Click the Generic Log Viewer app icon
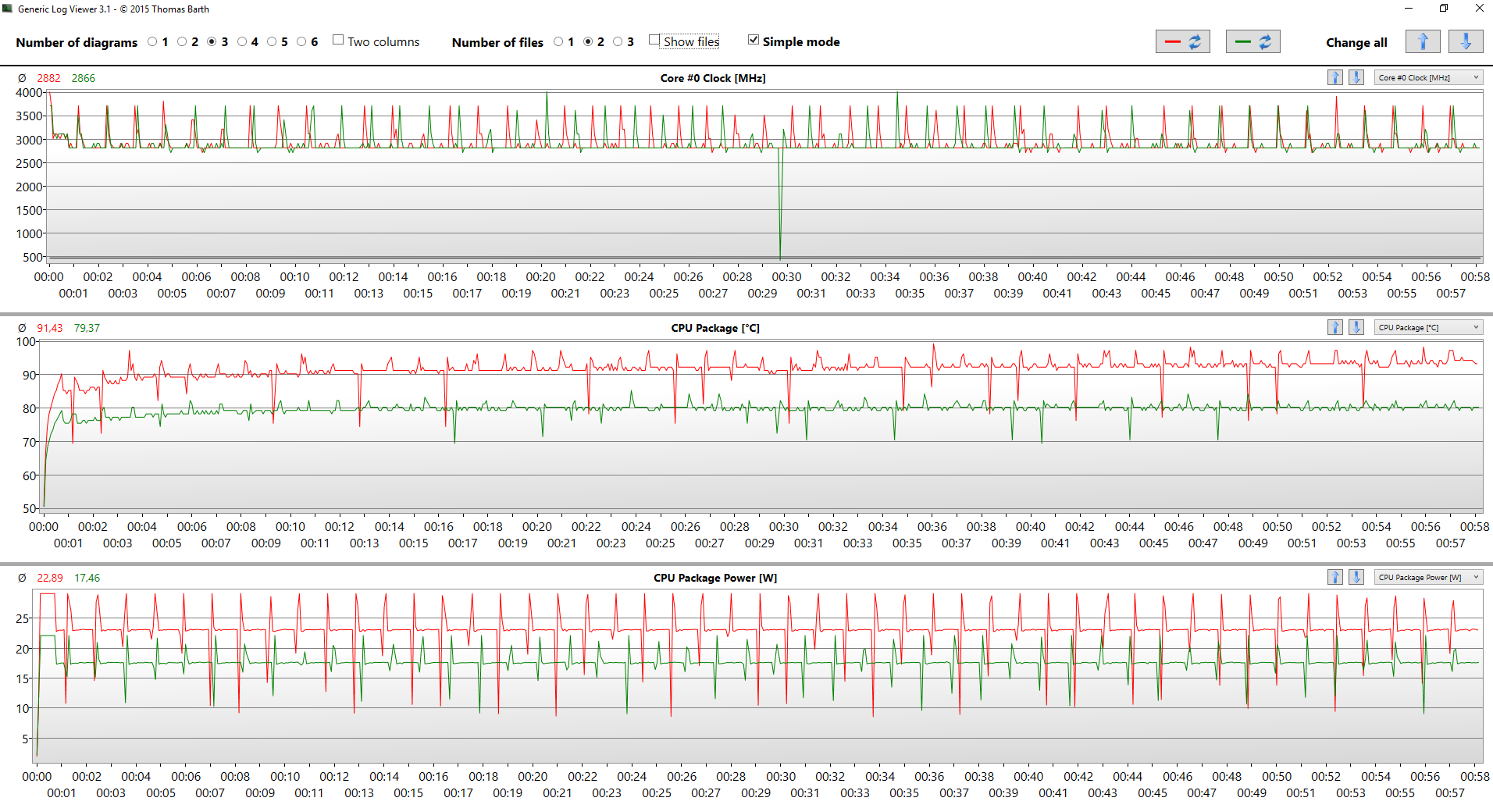1493x812 pixels. (8, 9)
